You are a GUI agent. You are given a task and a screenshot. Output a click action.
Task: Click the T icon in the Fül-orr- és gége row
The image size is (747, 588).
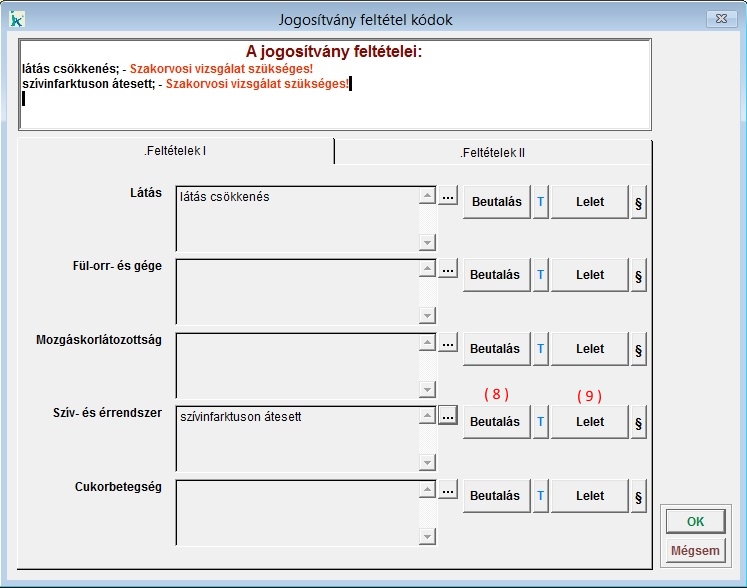tap(541, 275)
